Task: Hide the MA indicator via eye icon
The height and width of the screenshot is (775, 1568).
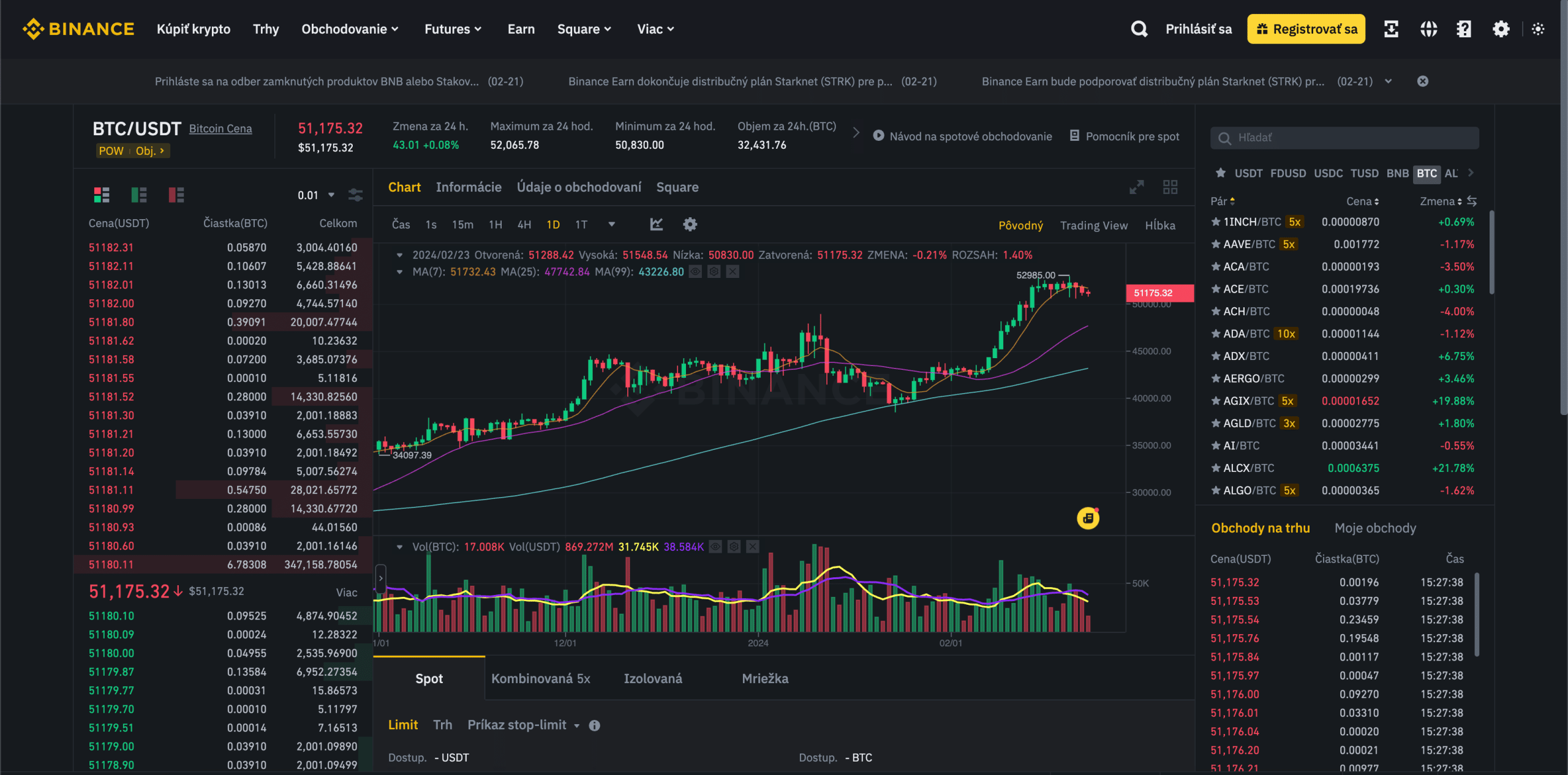Action: click(695, 271)
